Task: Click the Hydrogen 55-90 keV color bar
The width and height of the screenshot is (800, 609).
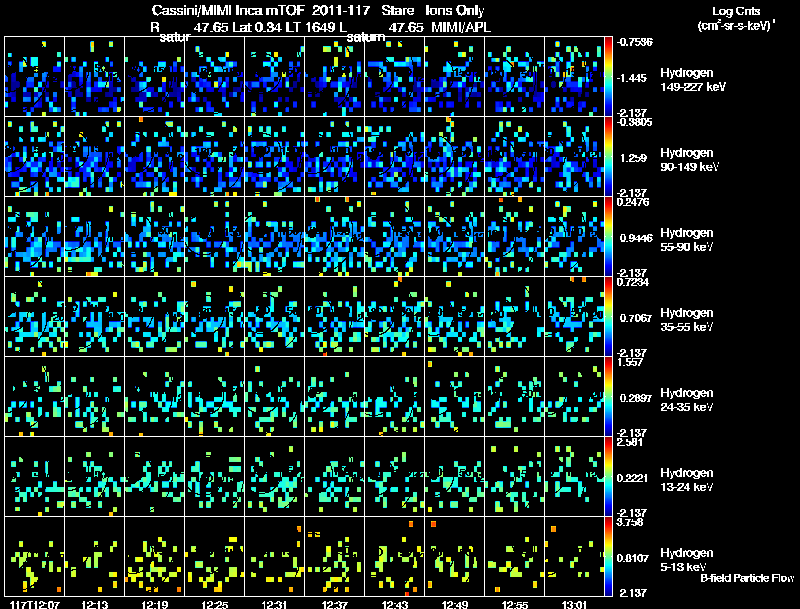Action: pos(608,237)
